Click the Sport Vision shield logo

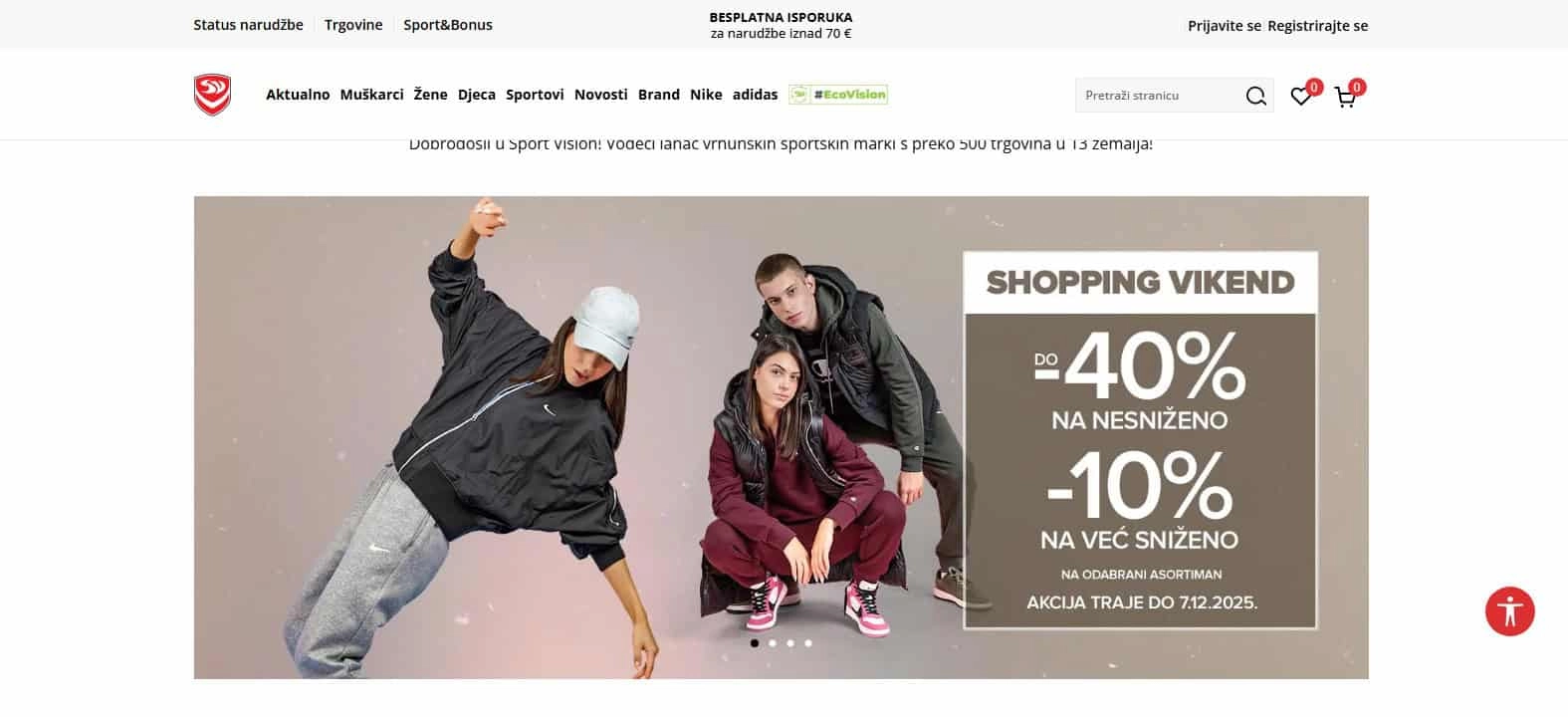tap(212, 96)
